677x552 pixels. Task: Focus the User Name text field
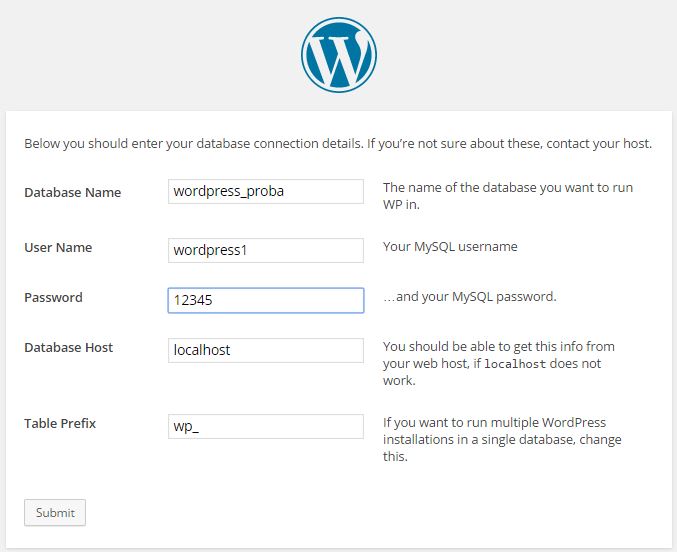pos(265,249)
